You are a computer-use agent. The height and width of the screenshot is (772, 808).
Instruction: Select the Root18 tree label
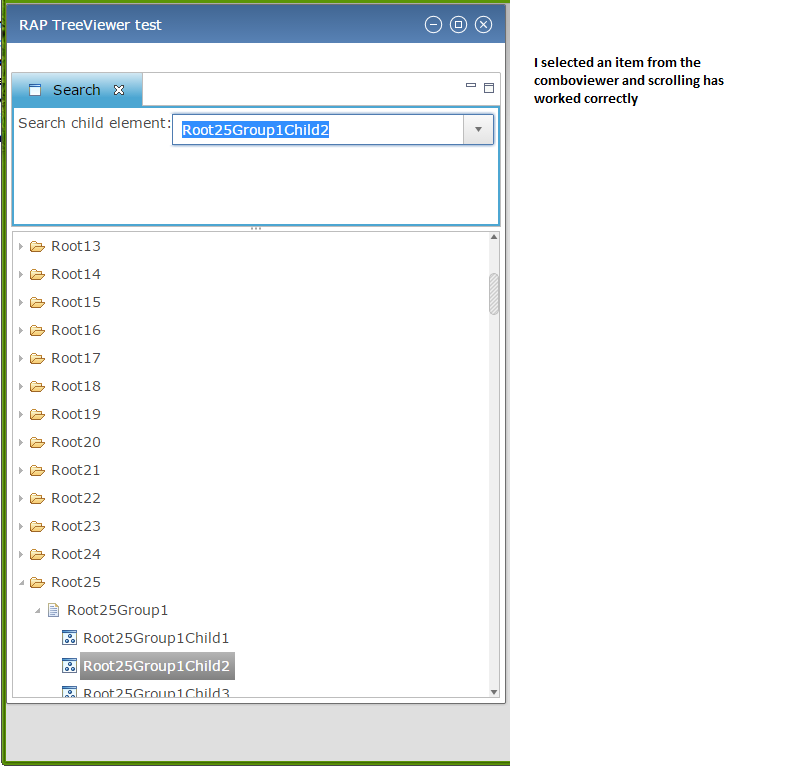pyautogui.click(x=76, y=386)
